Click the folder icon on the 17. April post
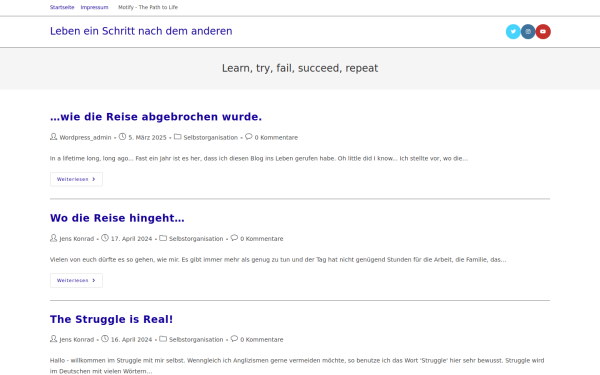The width and height of the screenshot is (600, 375). coord(163,238)
